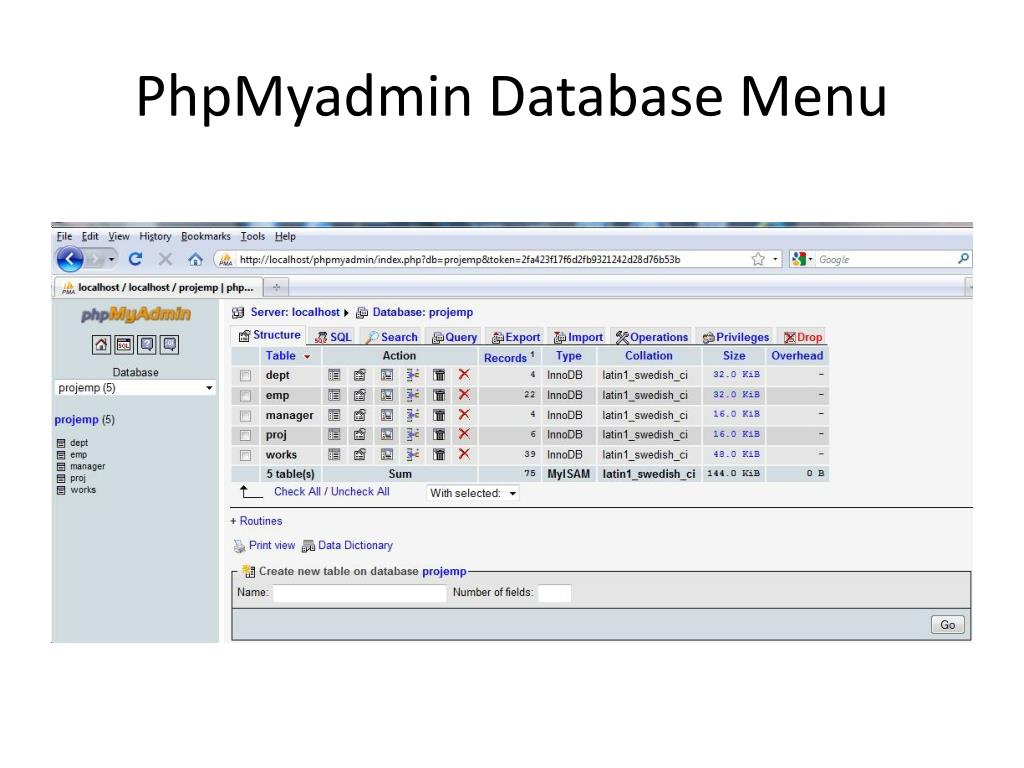
Task: Toggle sort order on the Table column header
Action: tap(287, 356)
